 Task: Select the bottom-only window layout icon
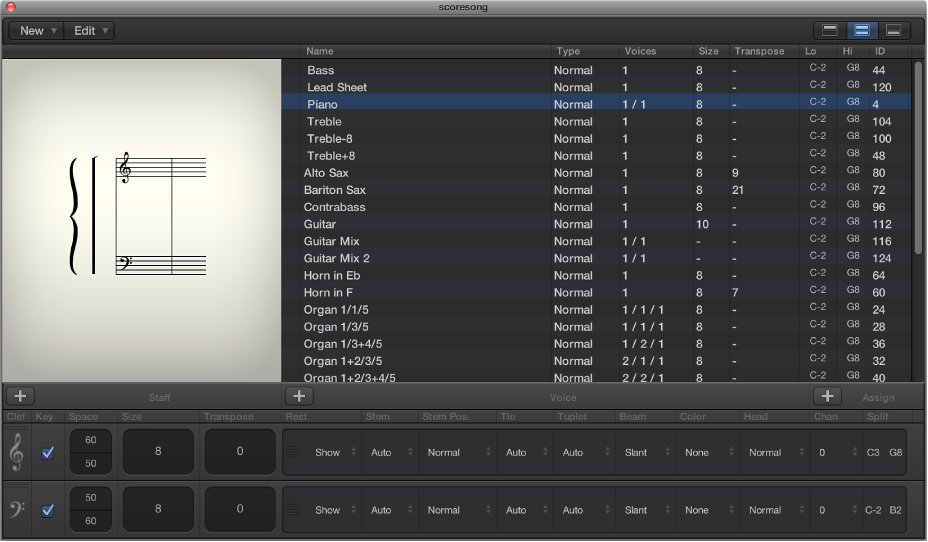[x=894, y=30]
